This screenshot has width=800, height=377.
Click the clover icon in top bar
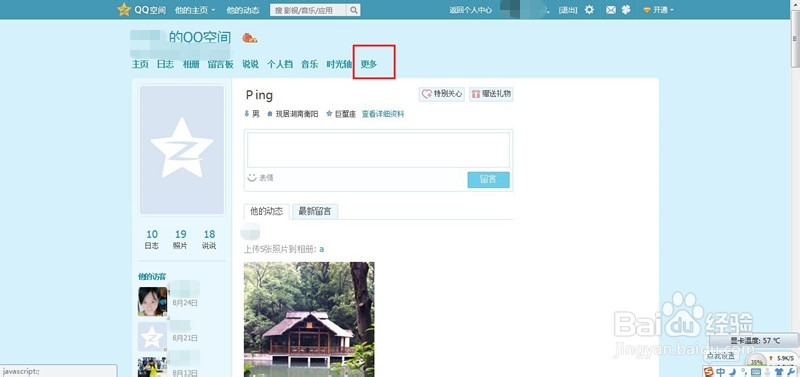click(626, 10)
